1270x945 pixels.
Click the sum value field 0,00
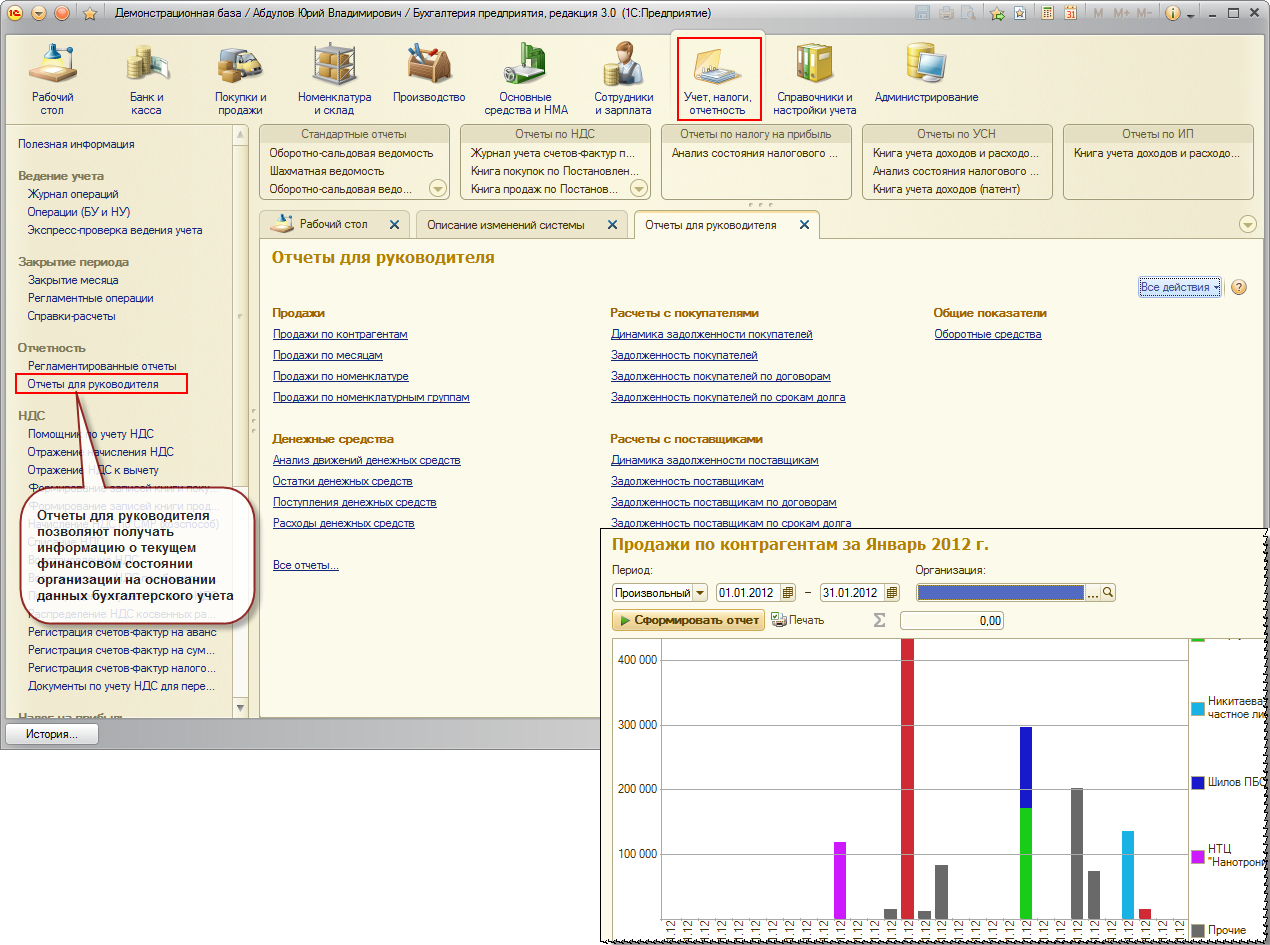pyautogui.click(x=951, y=620)
